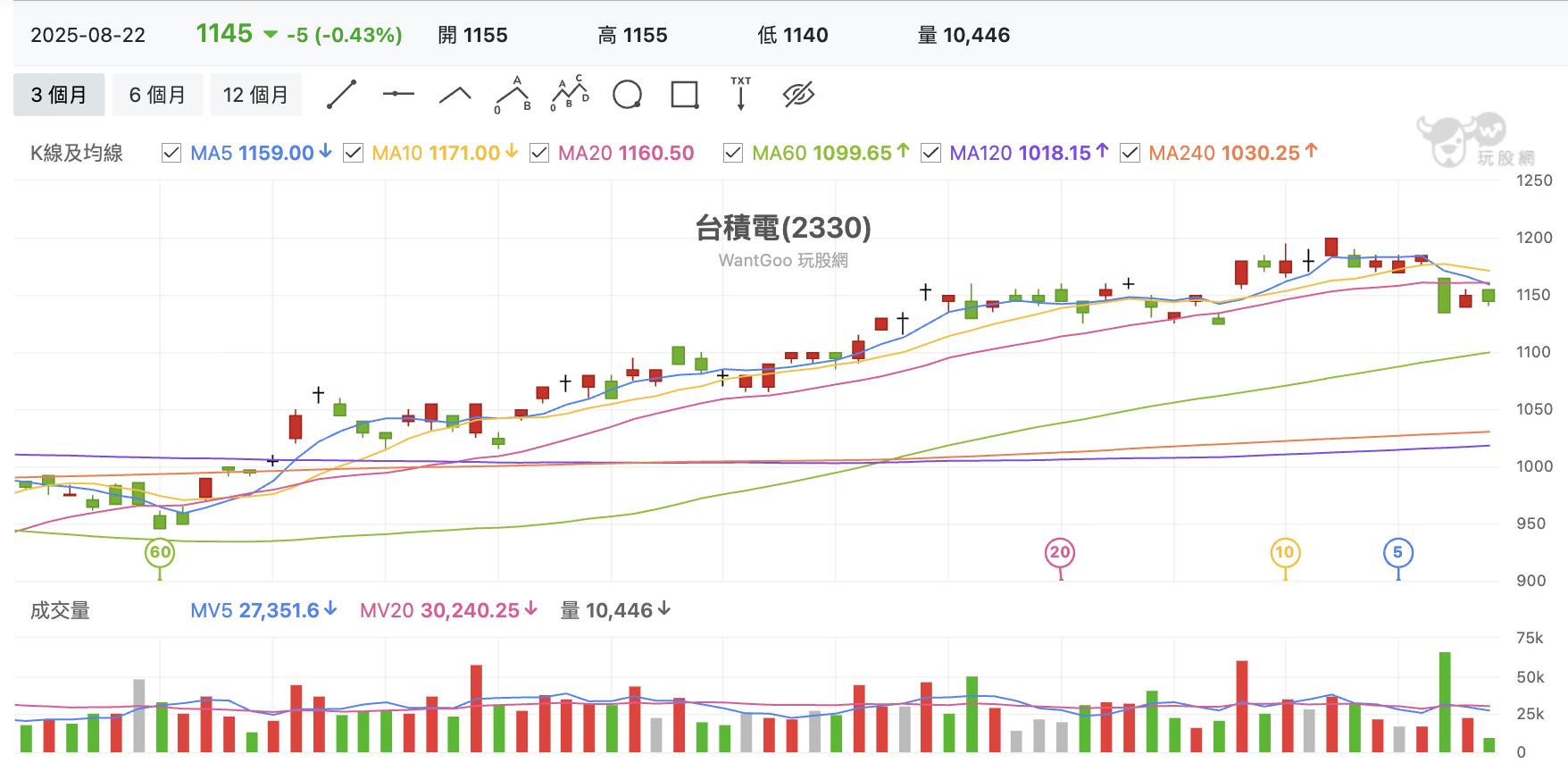
Task: Uncheck the MA5 moving average checkbox
Action: [x=171, y=153]
